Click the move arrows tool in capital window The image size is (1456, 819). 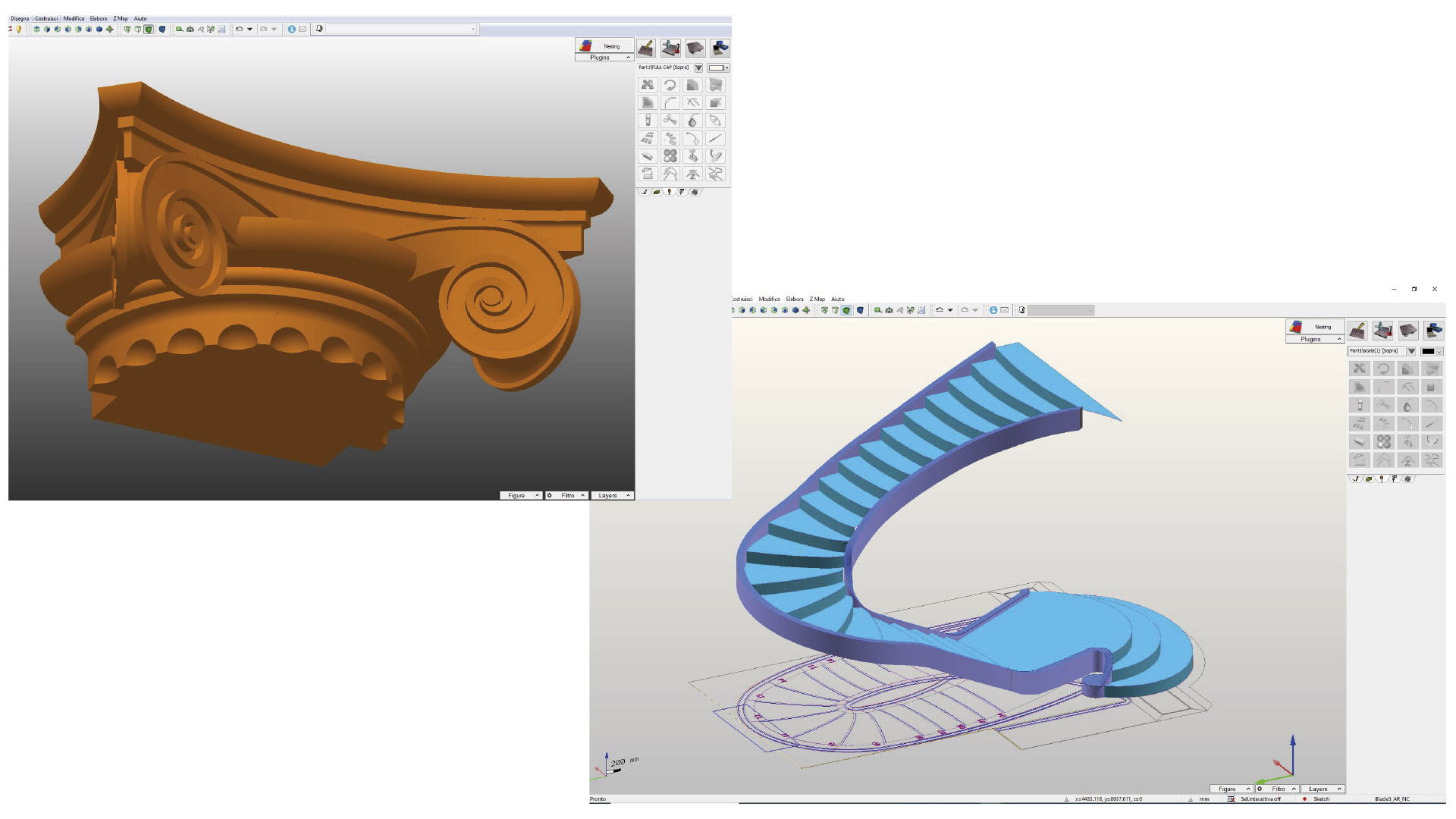pos(648,85)
